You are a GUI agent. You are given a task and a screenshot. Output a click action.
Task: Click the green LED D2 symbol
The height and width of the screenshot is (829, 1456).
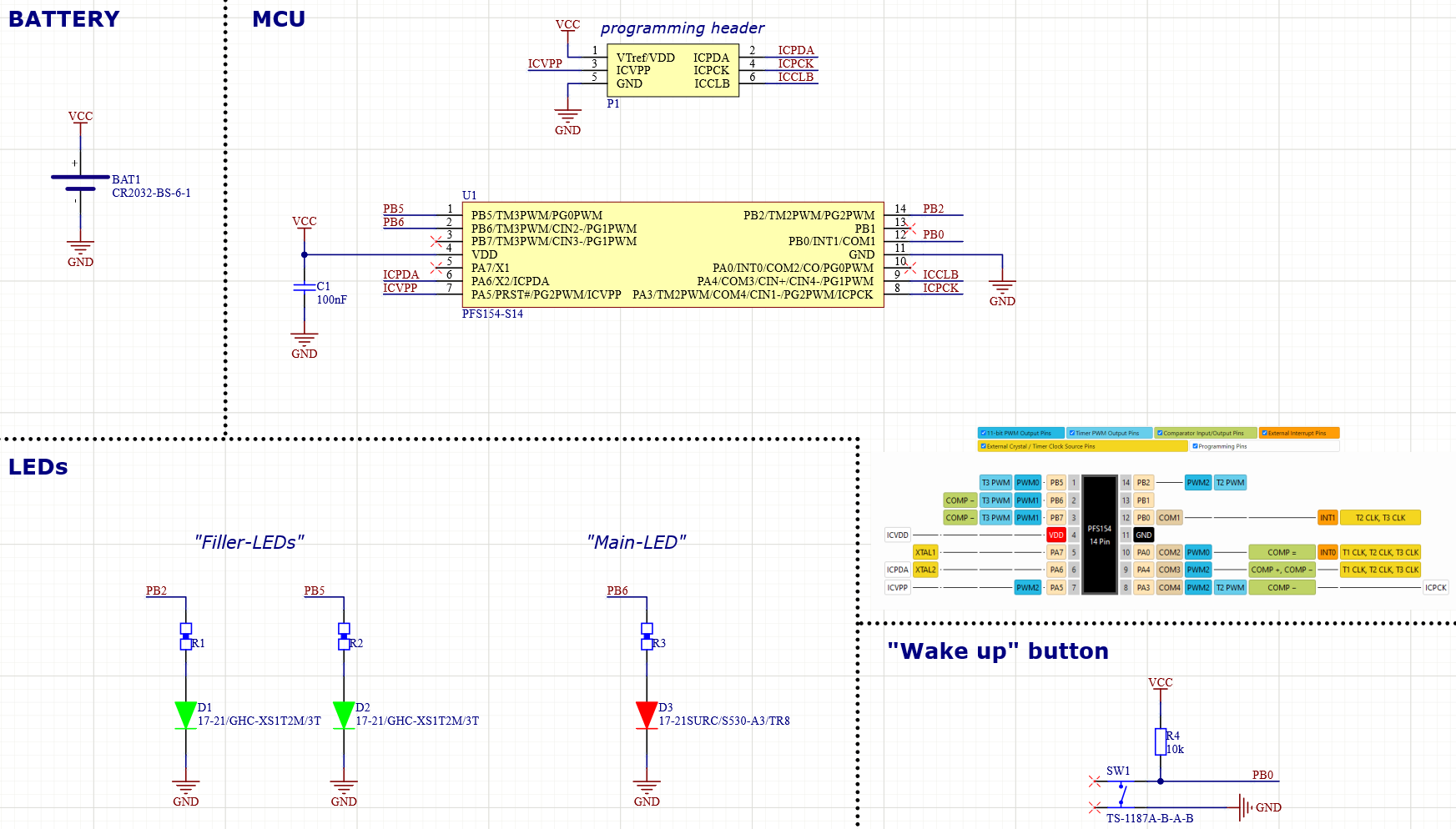344,716
